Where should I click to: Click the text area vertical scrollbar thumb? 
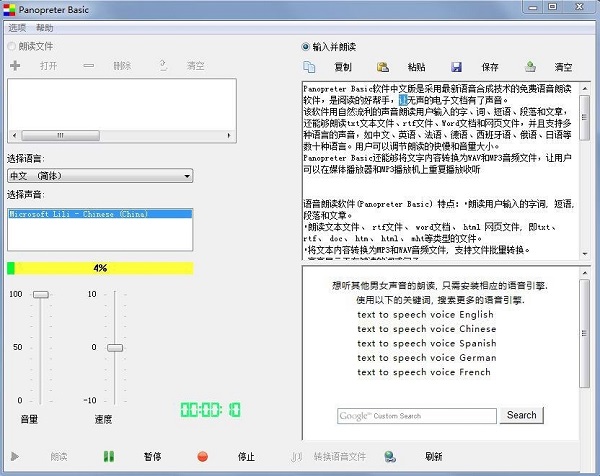tap(584, 118)
